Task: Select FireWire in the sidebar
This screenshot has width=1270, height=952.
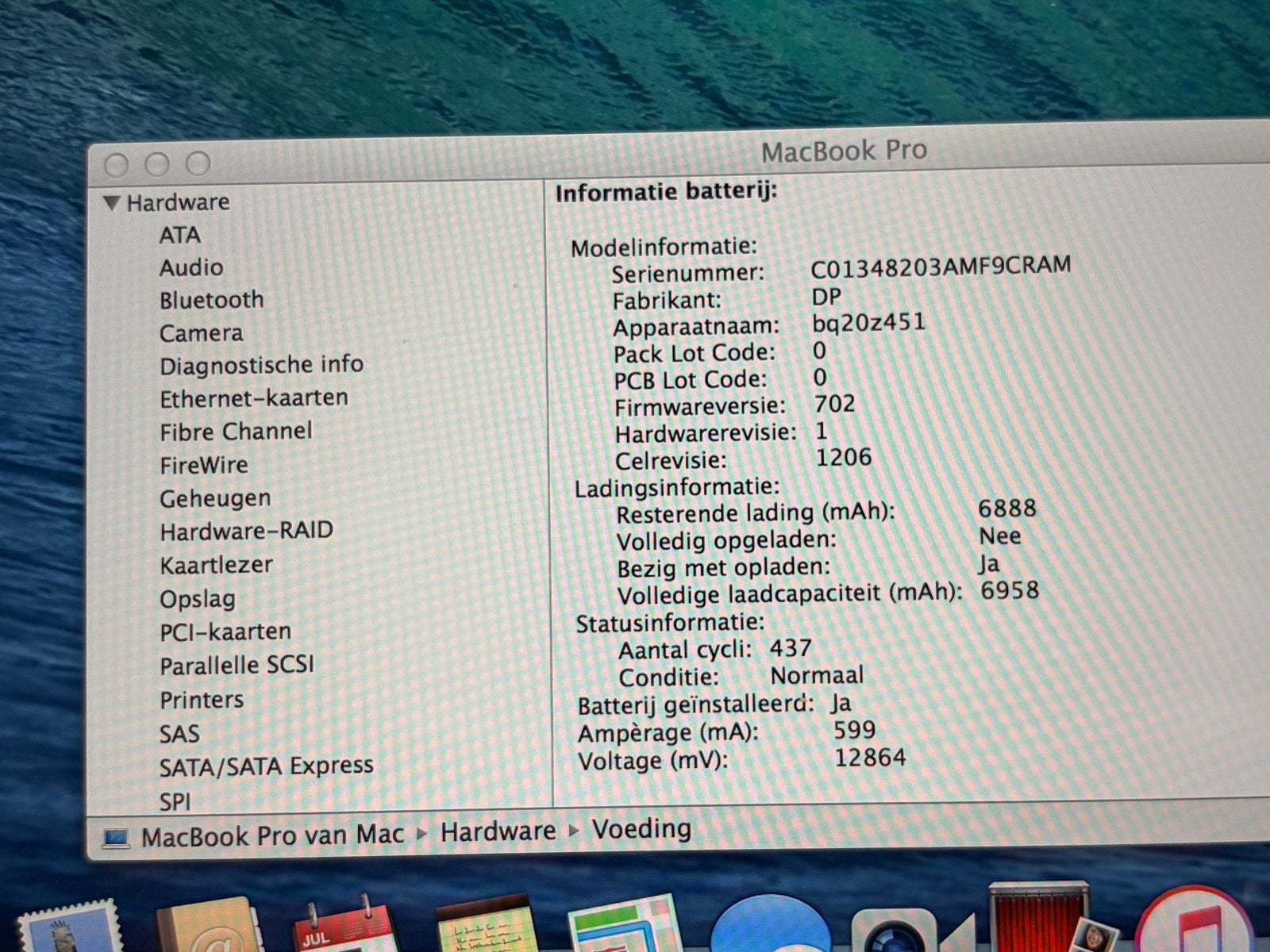Action: (204, 465)
